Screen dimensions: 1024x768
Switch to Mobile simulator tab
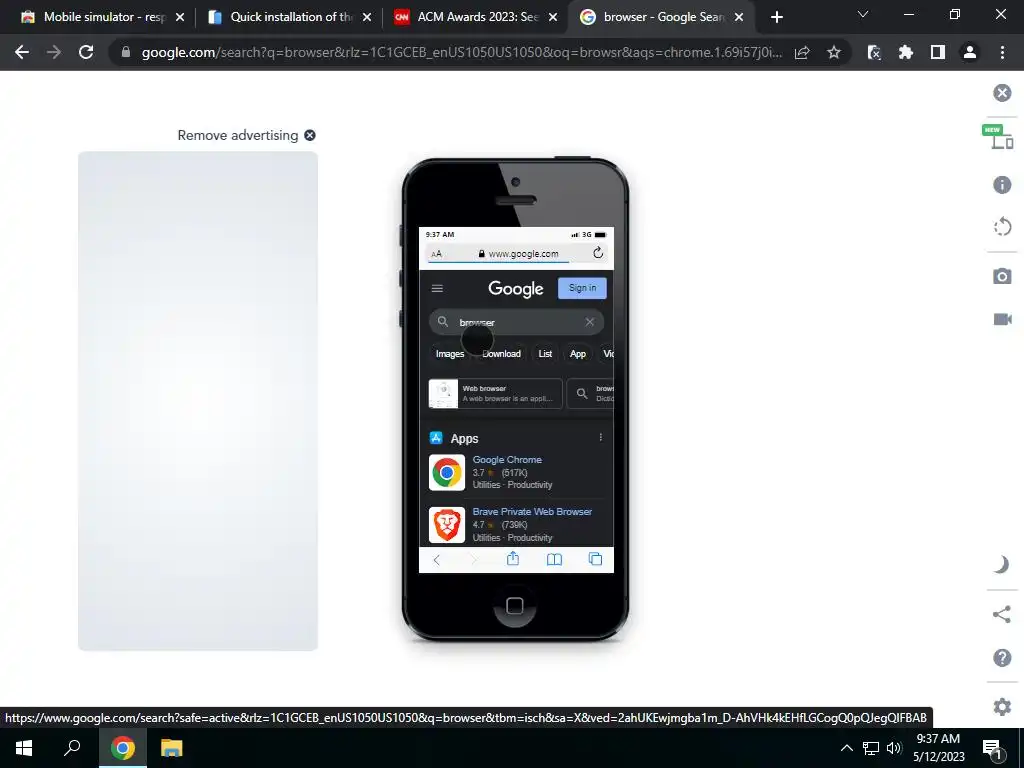click(x=103, y=17)
